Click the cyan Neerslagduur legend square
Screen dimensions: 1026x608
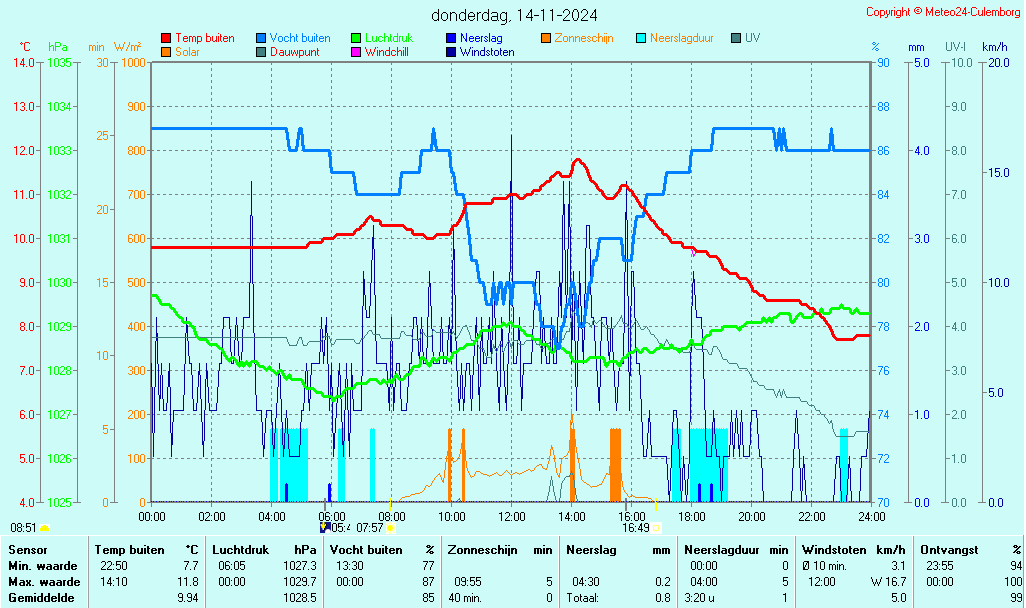coord(641,39)
